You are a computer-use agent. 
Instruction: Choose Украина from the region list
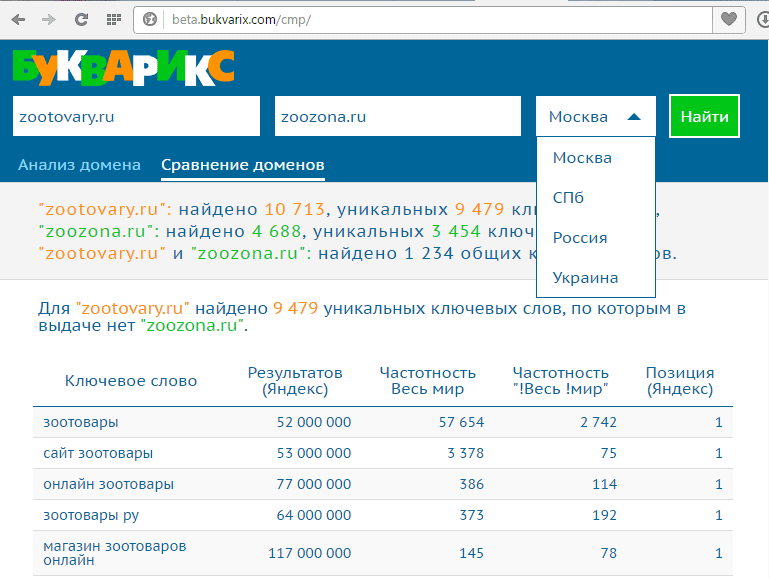point(586,278)
